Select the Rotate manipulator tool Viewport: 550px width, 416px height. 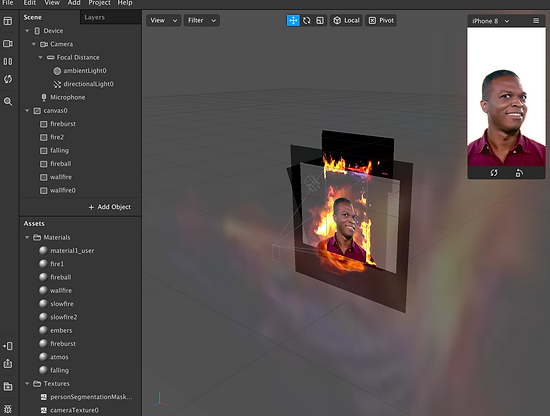(x=307, y=20)
